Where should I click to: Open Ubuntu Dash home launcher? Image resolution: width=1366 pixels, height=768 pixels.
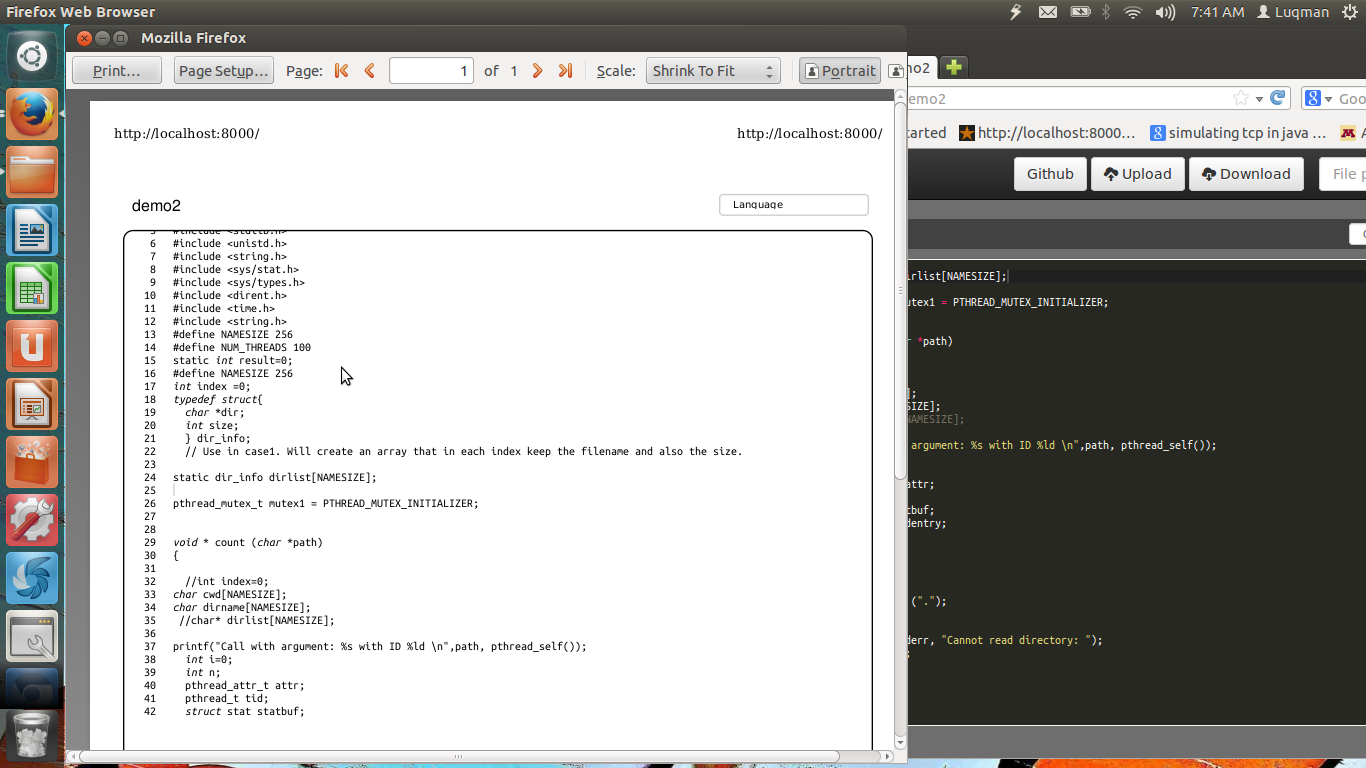(32, 56)
